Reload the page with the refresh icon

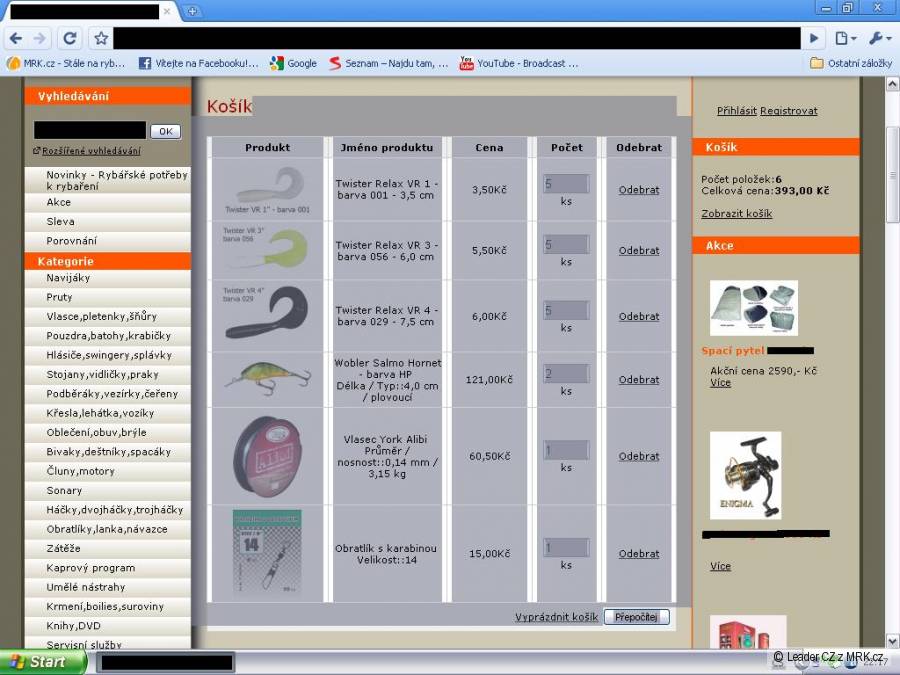pos(69,38)
